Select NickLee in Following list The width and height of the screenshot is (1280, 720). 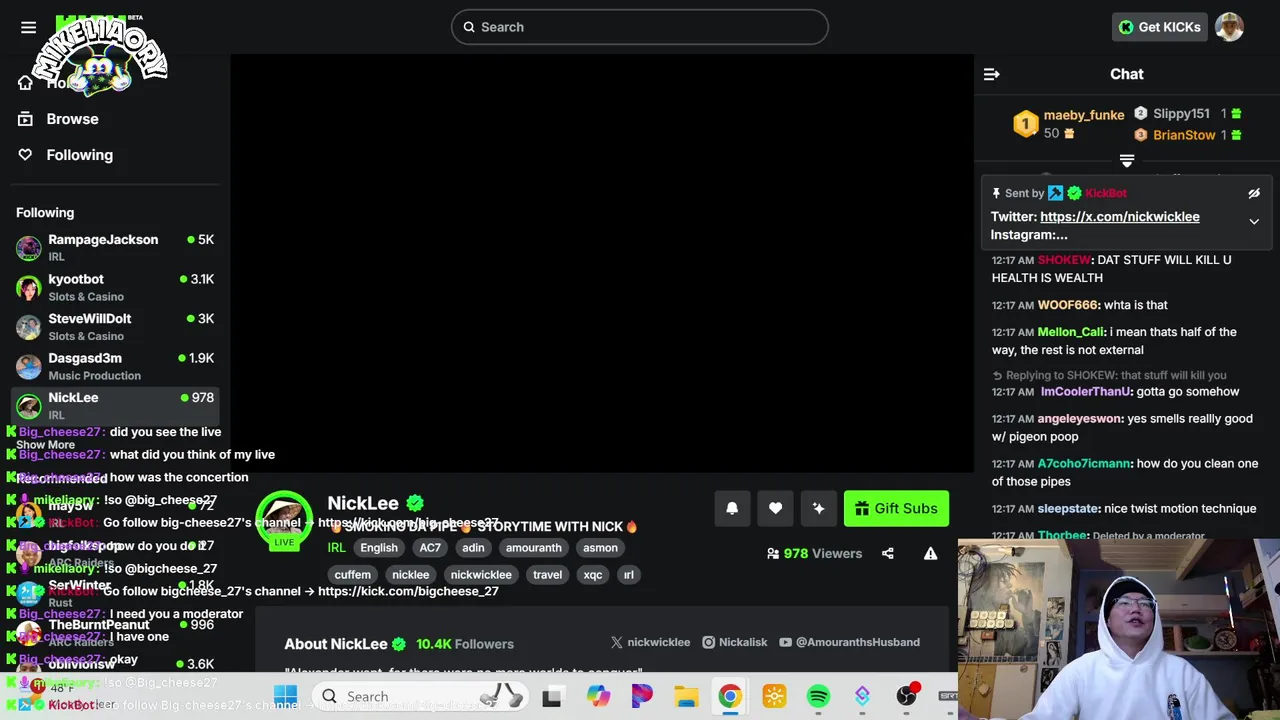[x=115, y=405]
